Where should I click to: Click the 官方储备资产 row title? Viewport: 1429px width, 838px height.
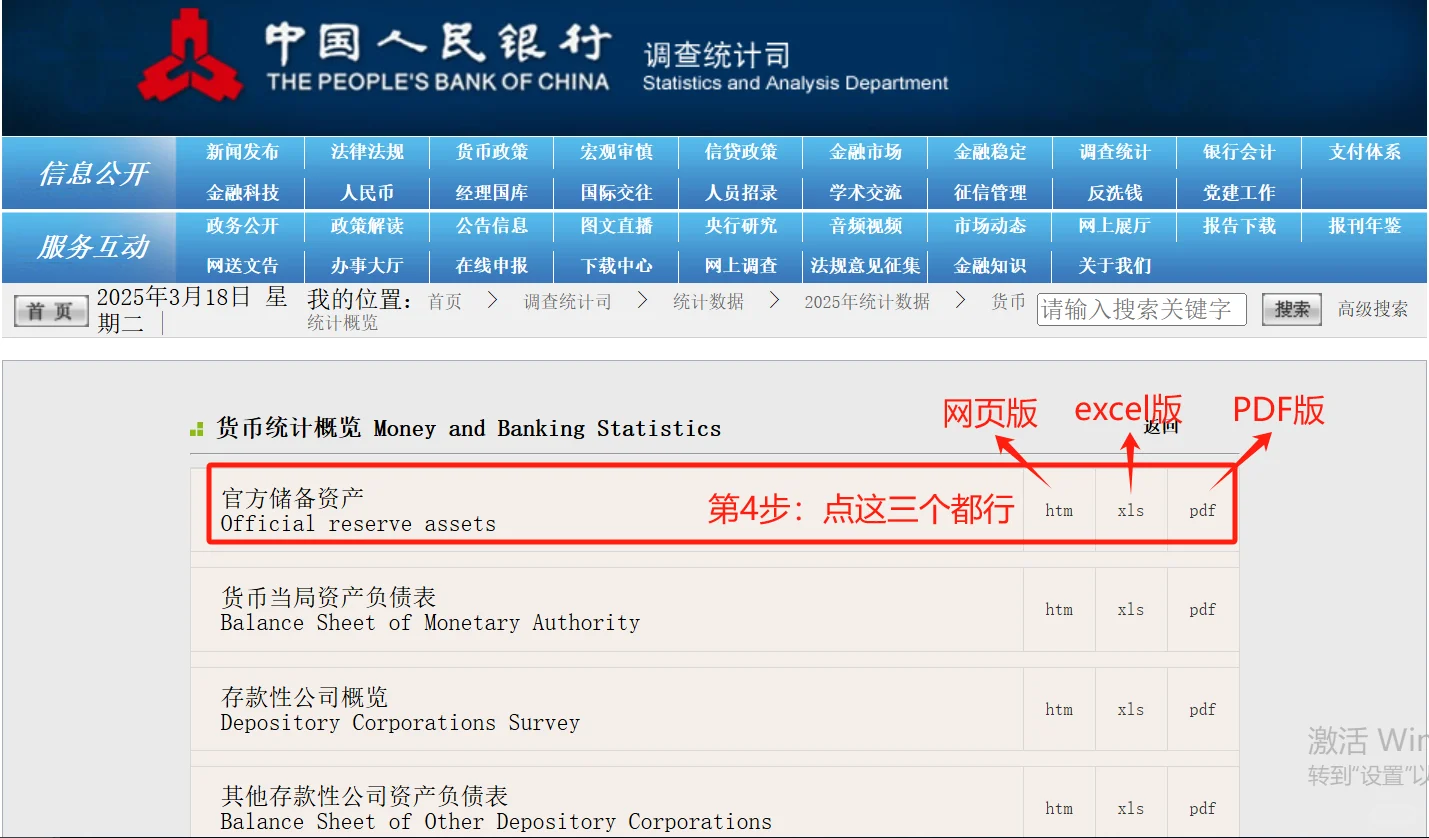292,498
